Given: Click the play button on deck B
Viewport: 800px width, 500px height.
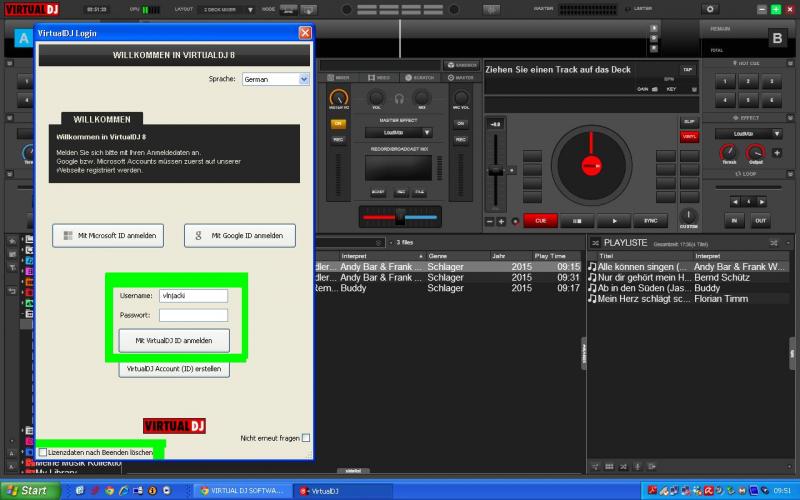Looking at the screenshot, I should coord(614,220).
